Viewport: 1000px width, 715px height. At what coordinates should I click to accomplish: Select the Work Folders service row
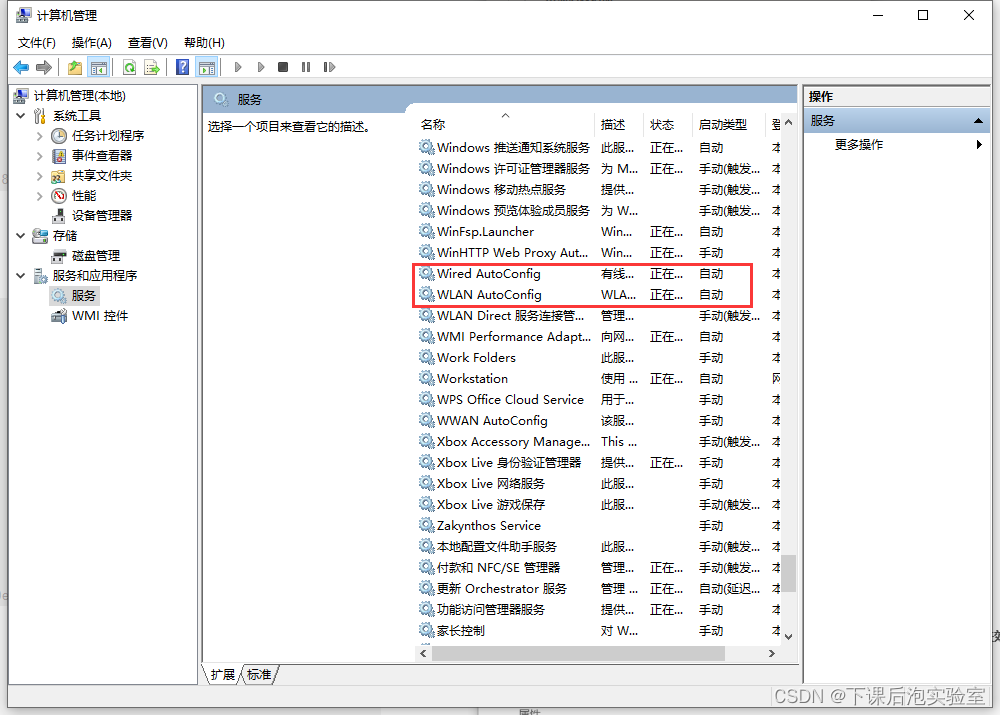(x=599, y=357)
